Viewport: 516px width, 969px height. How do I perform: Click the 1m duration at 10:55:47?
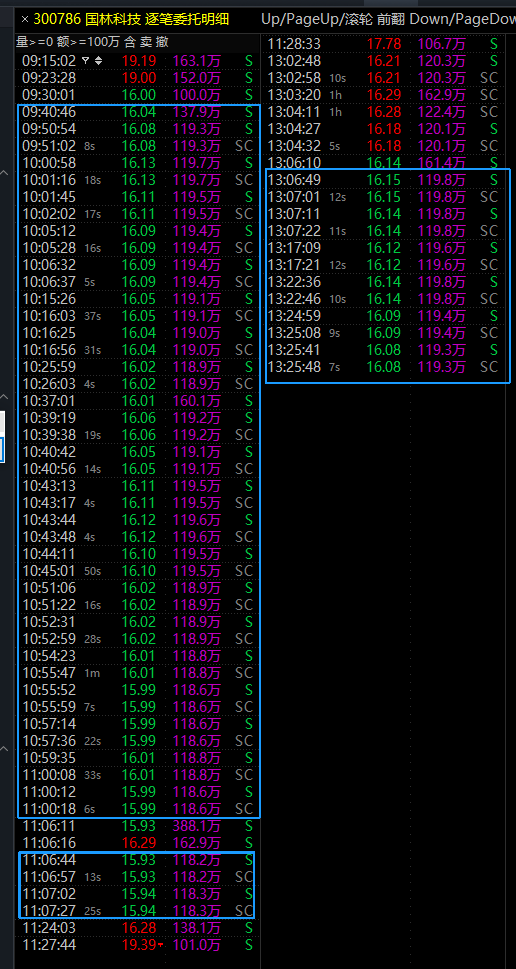(91, 673)
